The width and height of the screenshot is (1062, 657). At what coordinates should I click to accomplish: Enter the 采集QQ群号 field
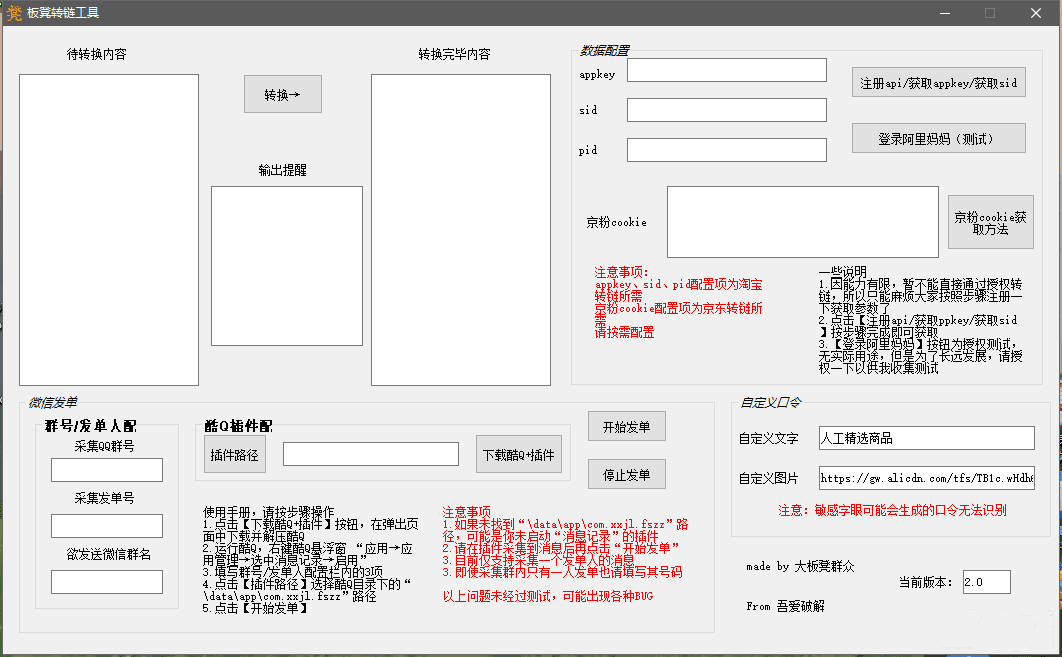pyautogui.click(x=107, y=470)
